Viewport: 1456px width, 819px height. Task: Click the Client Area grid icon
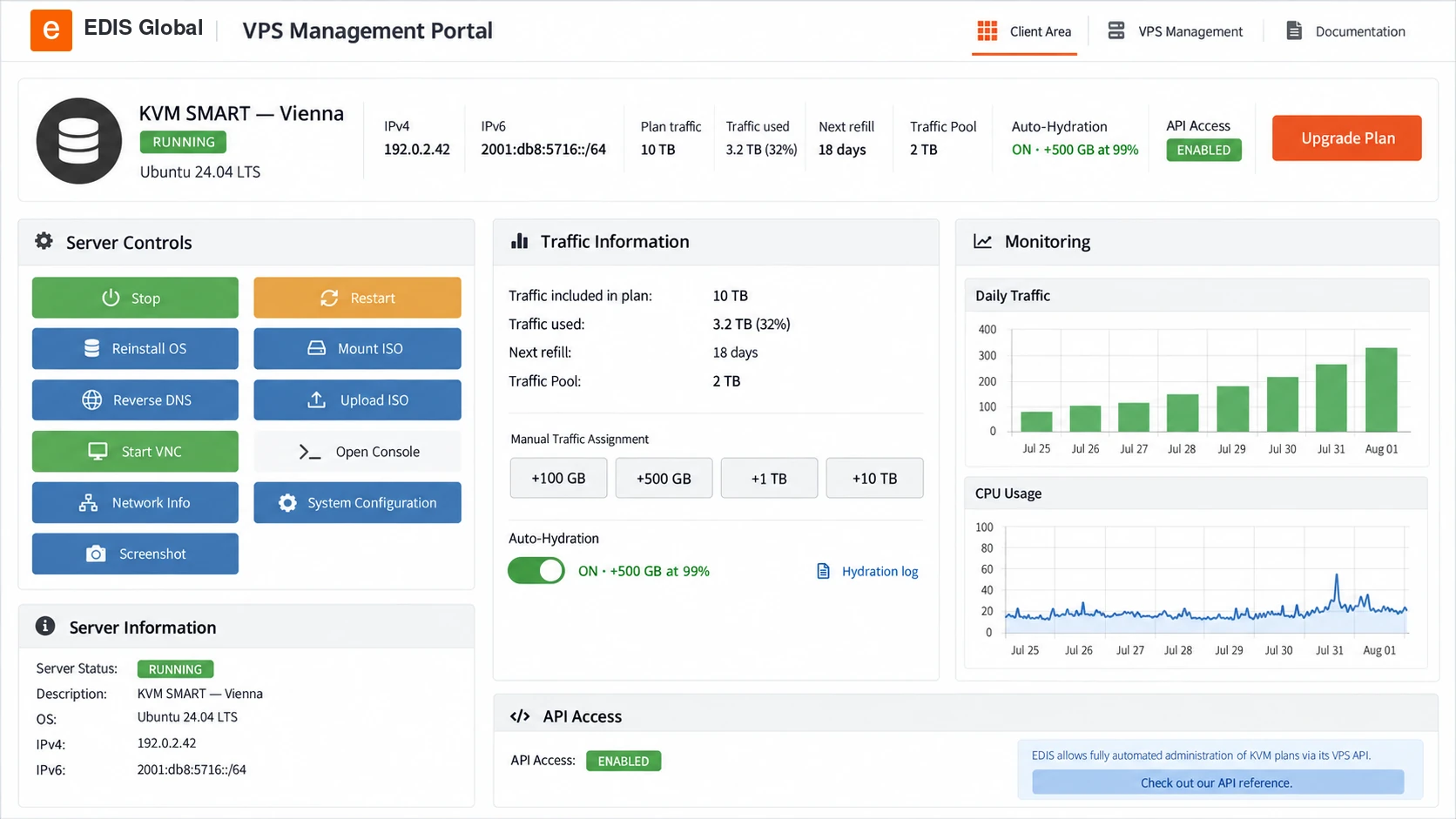[987, 31]
